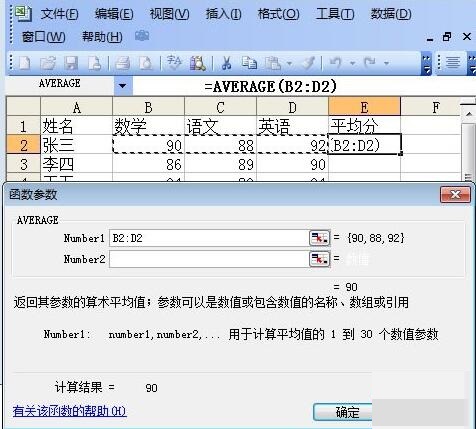Click cell with value 89
The image size is (476, 429).
coord(220,164)
